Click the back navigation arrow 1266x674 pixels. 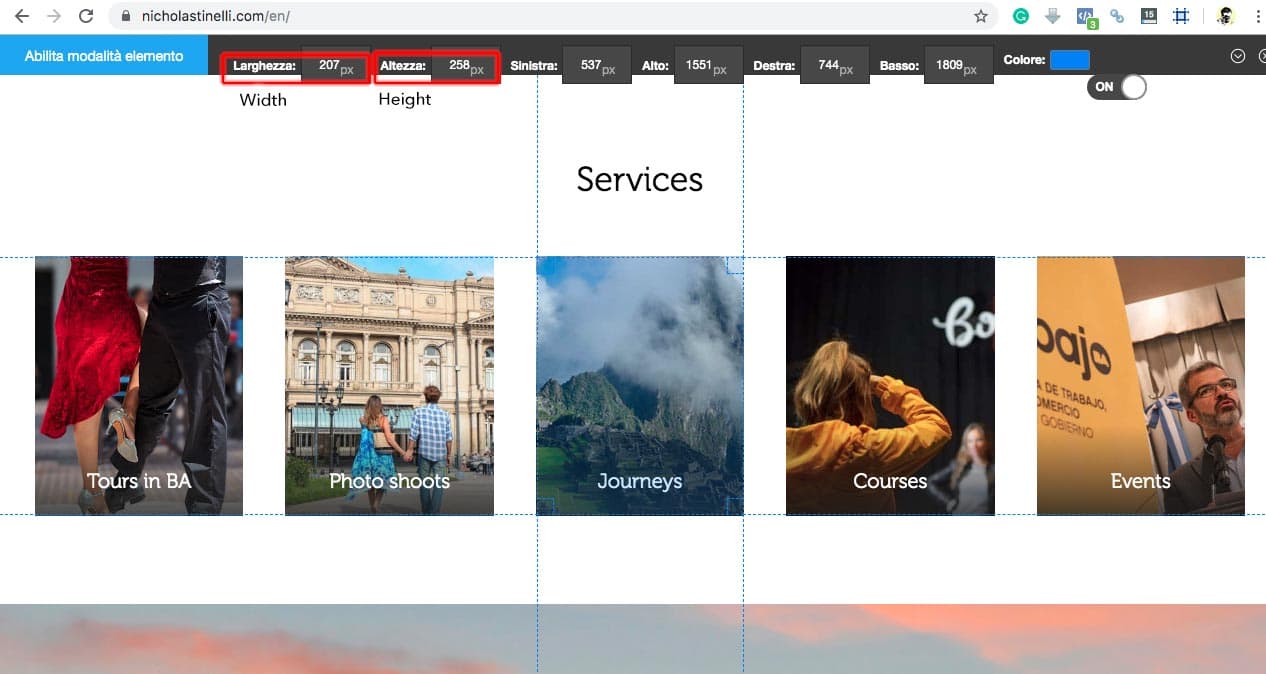tap(22, 16)
